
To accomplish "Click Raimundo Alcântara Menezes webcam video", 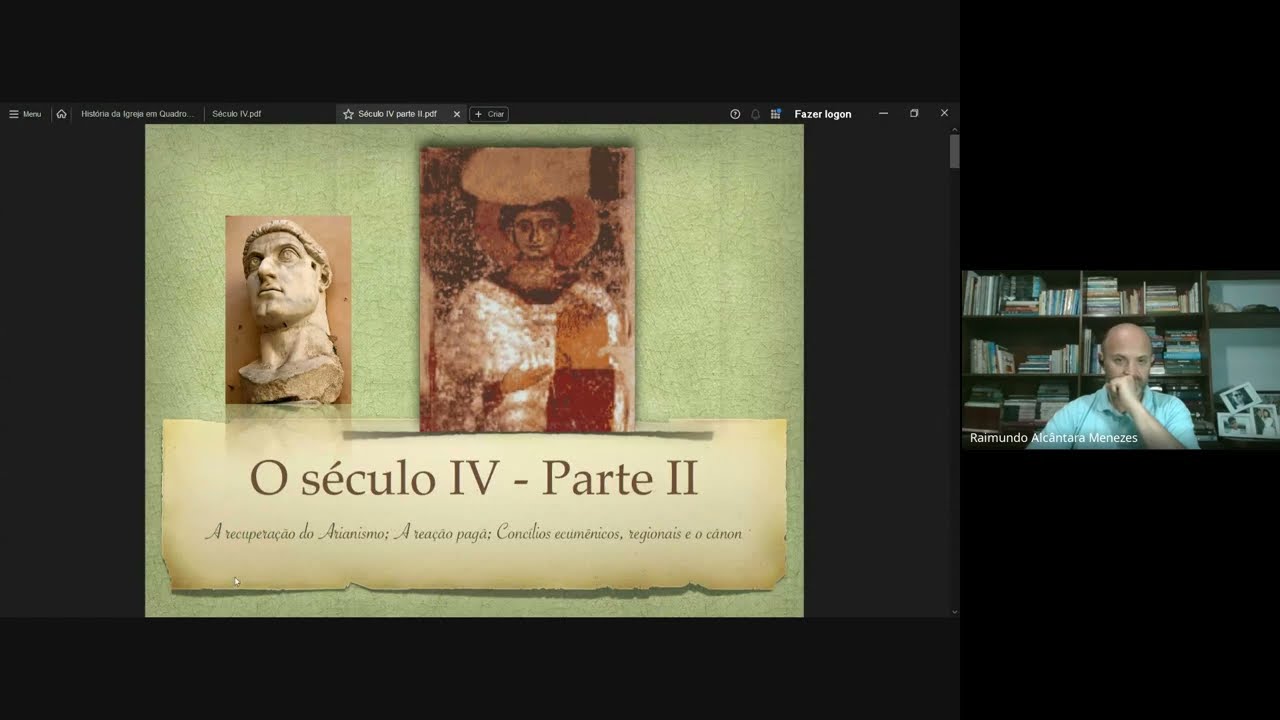I will pyautogui.click(x=1120, y=360).
